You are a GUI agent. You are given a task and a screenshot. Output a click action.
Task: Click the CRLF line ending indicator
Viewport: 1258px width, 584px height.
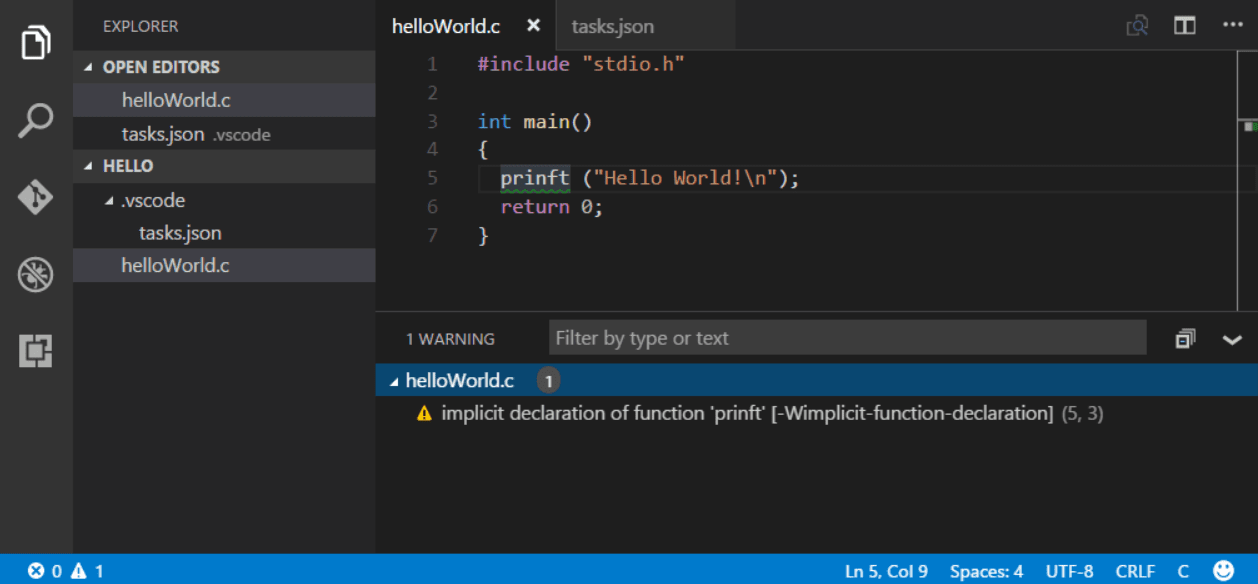(x=1135, y=571)
